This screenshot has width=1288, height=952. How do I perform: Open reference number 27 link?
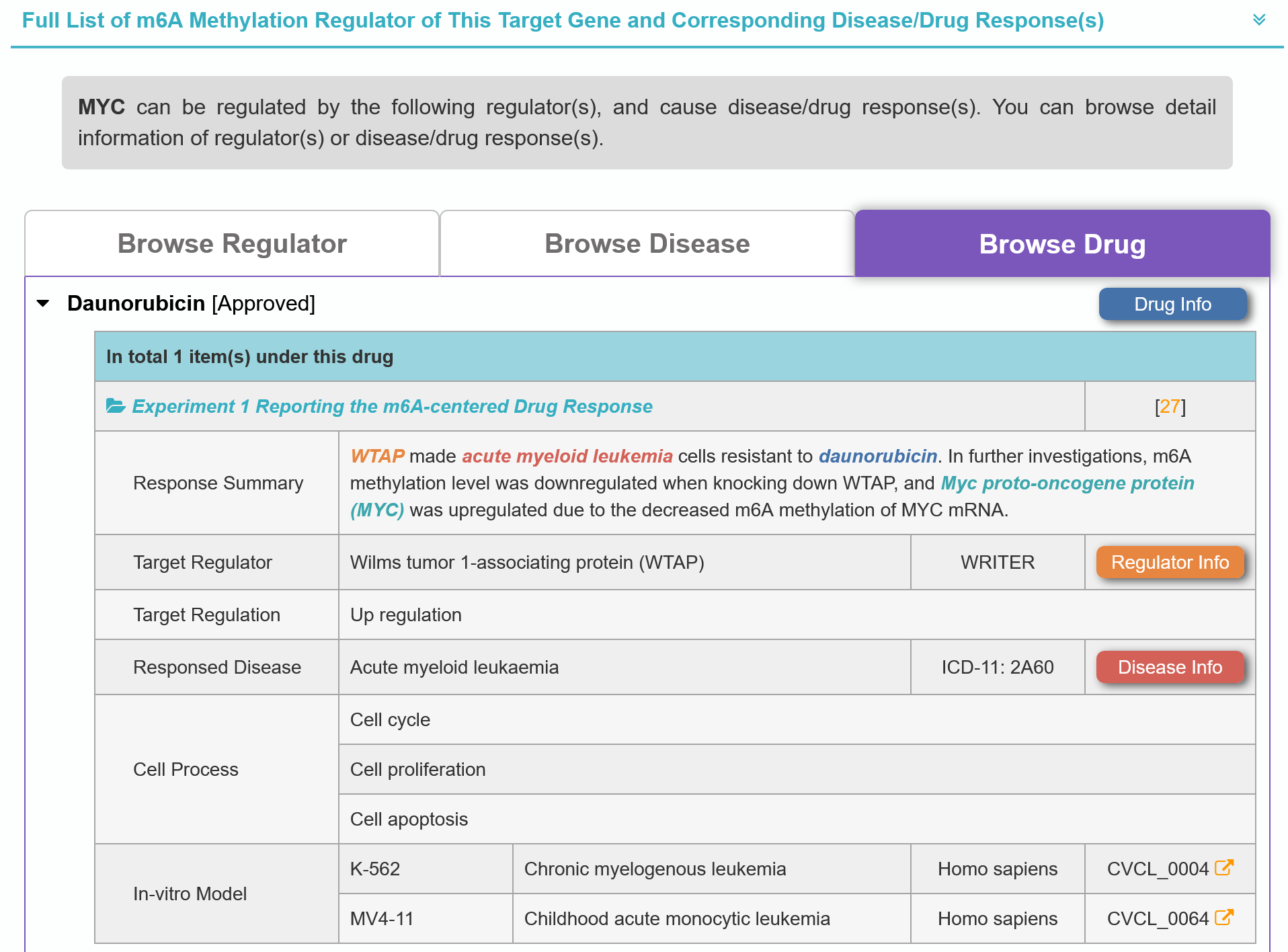pyautogui.click(x=1170, y=407)
